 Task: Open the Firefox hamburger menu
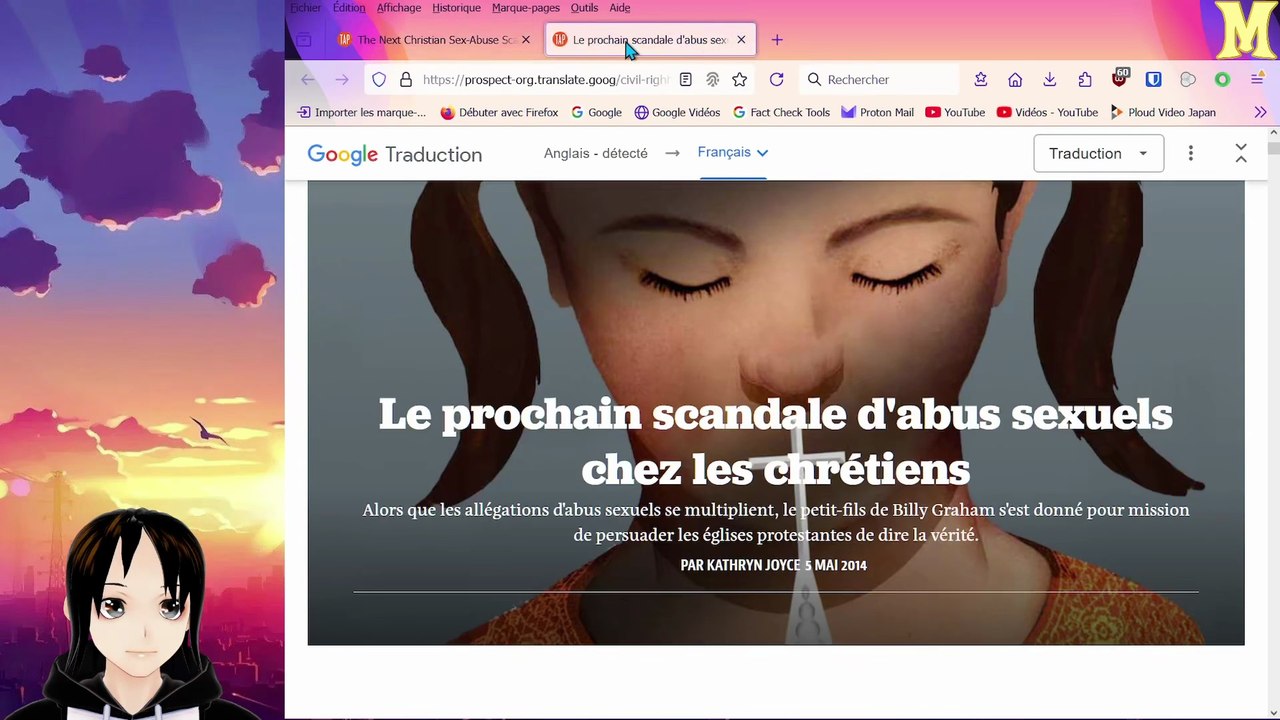pyautogui.click(x=1257, y=79)
